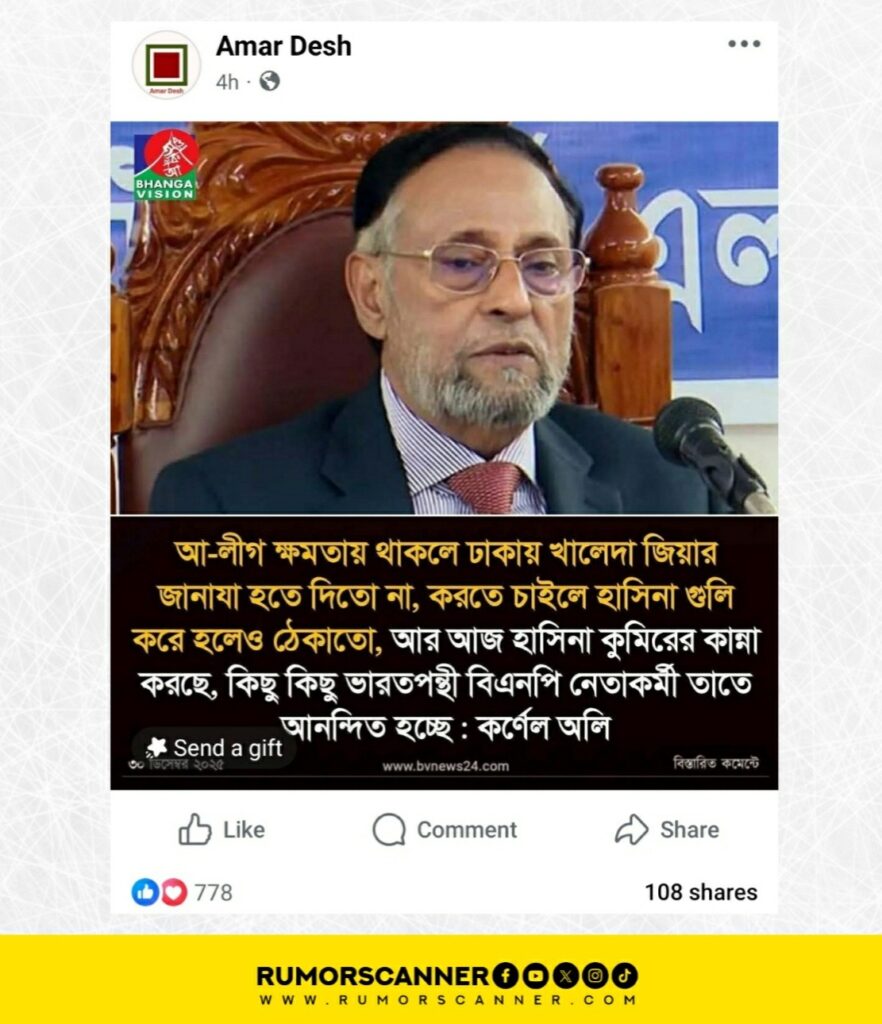Click the globe public-visibility icon

pos(270,82)
